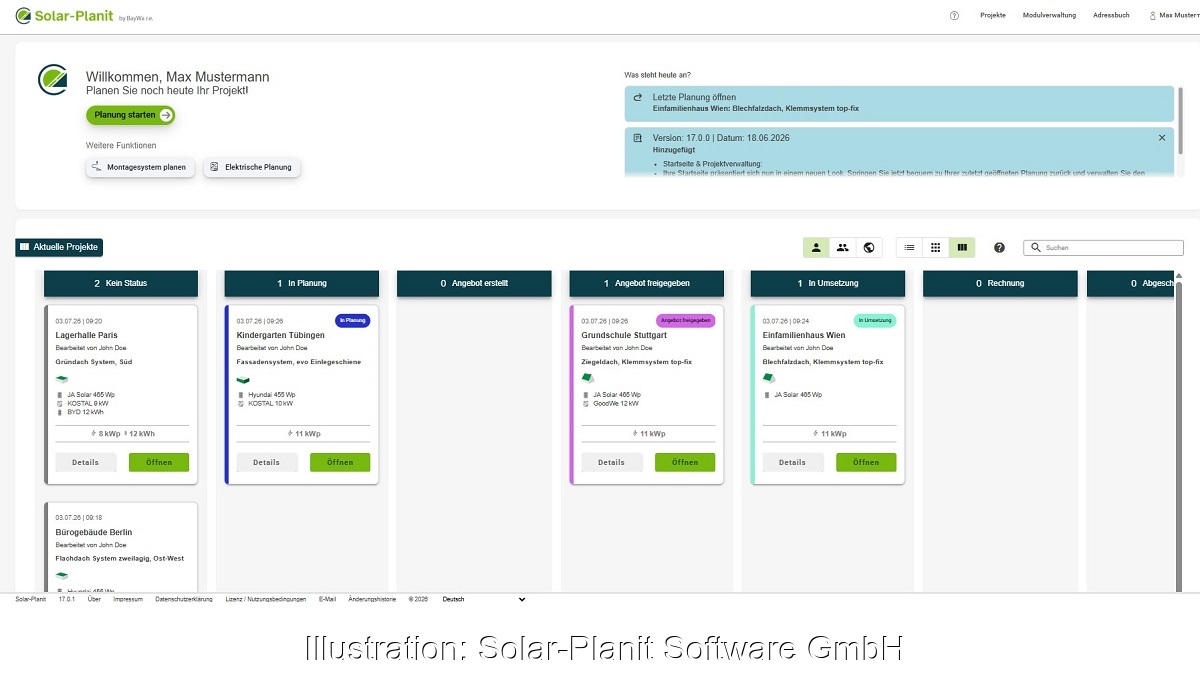Click inverter icon beside GoodWe 12 kW

coord(586,403)
